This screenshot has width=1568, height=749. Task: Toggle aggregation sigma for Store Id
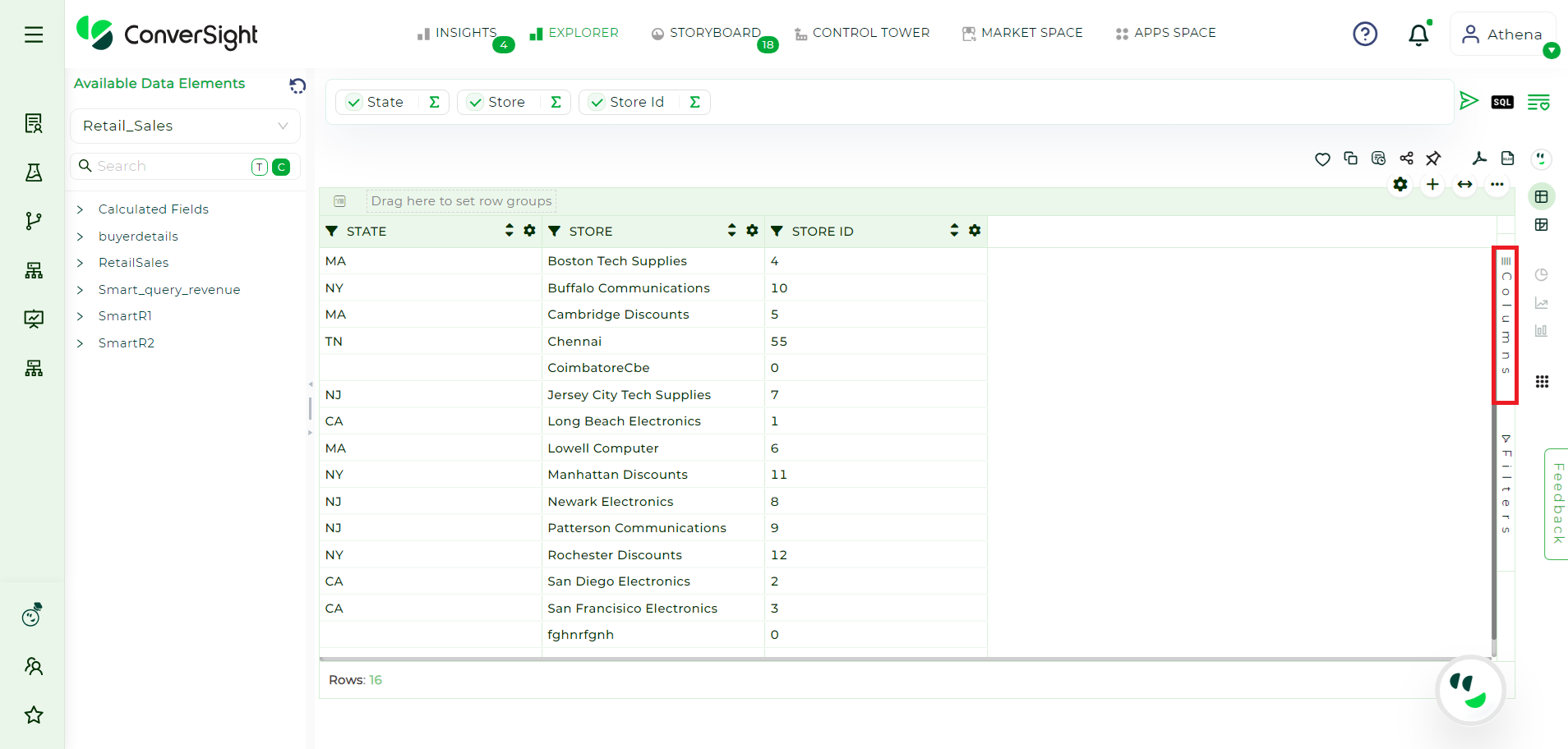(x=694, y=102)
